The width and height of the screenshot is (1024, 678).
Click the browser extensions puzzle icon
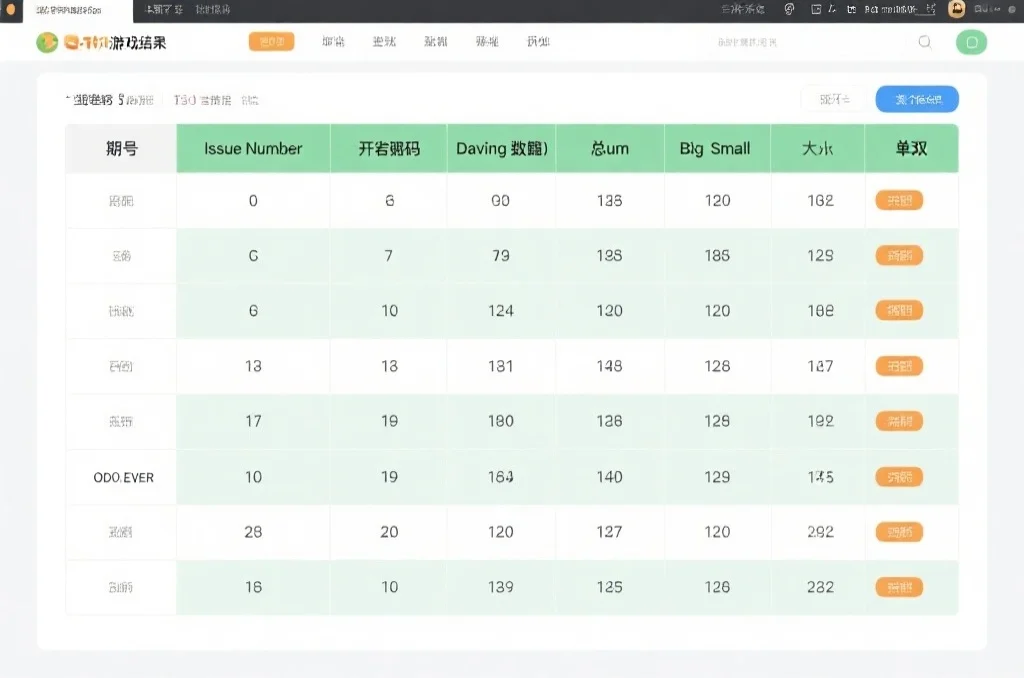click(788, 9)
